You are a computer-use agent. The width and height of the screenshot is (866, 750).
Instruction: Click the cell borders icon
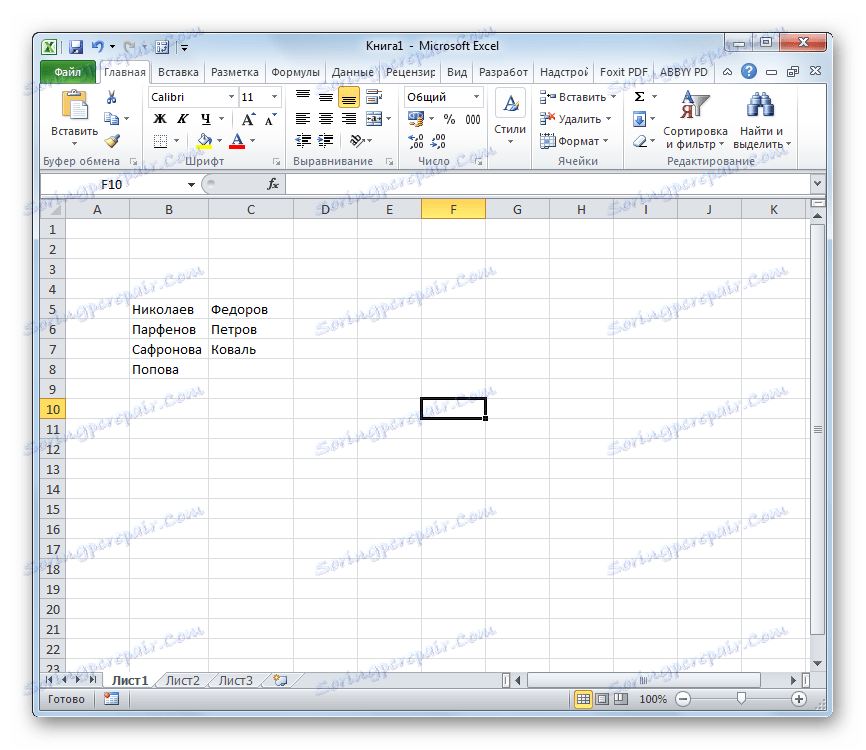[x=160, y=141]
